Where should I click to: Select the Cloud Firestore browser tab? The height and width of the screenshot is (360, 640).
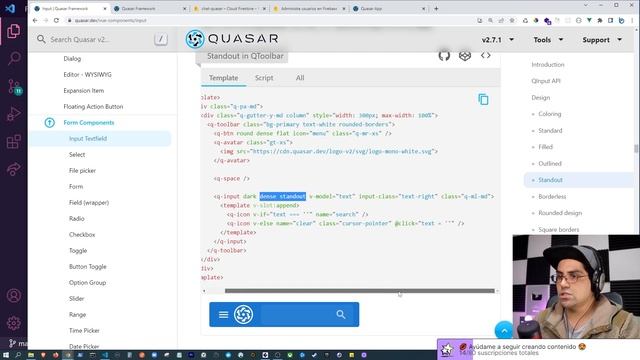(229, 8)
